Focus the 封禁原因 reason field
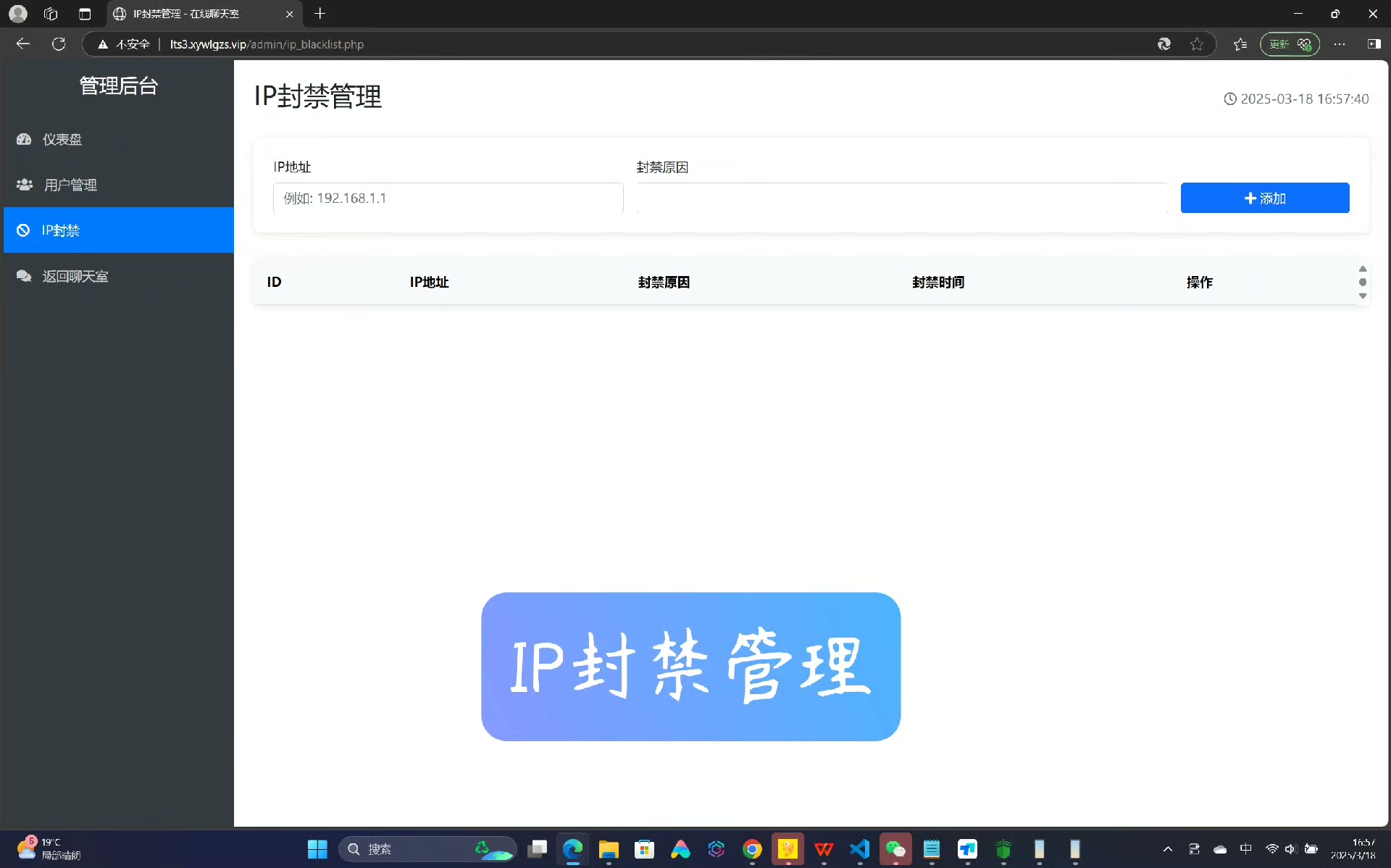Viewport: 1391px width, 868px height. [901, 198]
